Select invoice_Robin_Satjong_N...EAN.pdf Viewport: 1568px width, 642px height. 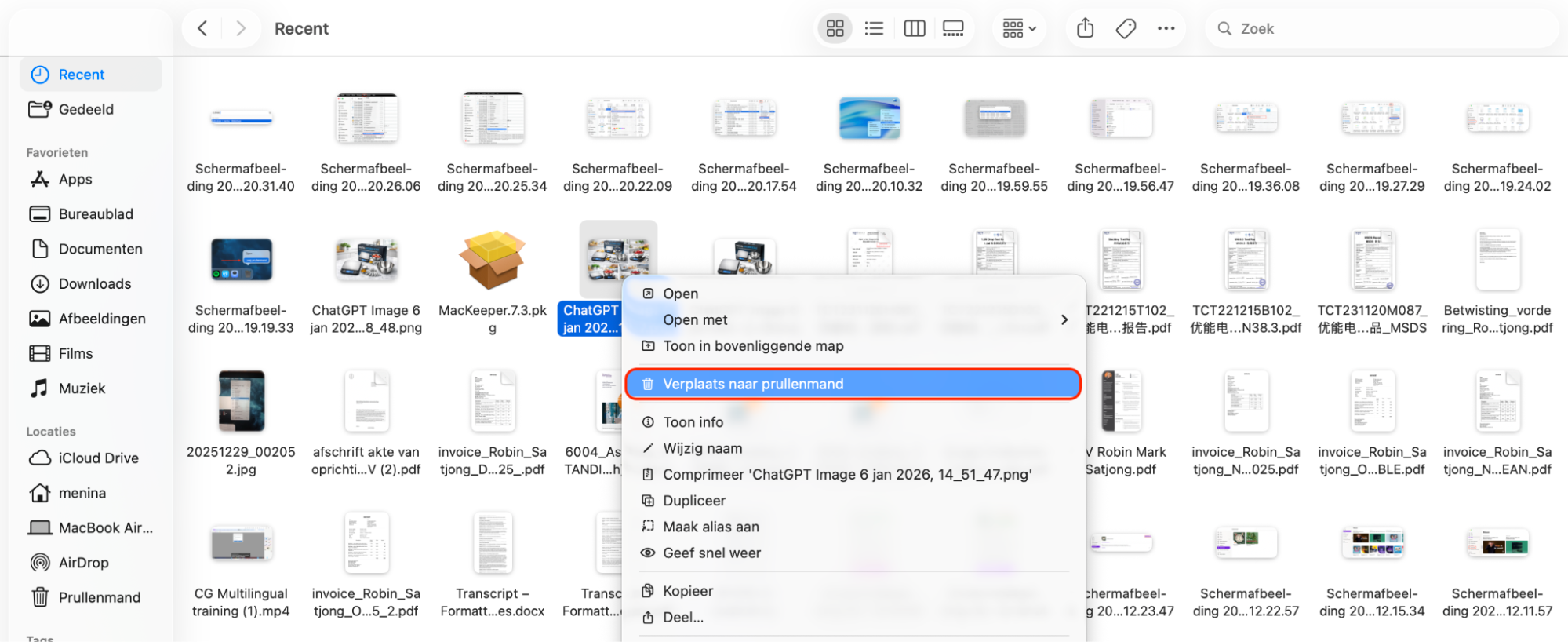1497,401
